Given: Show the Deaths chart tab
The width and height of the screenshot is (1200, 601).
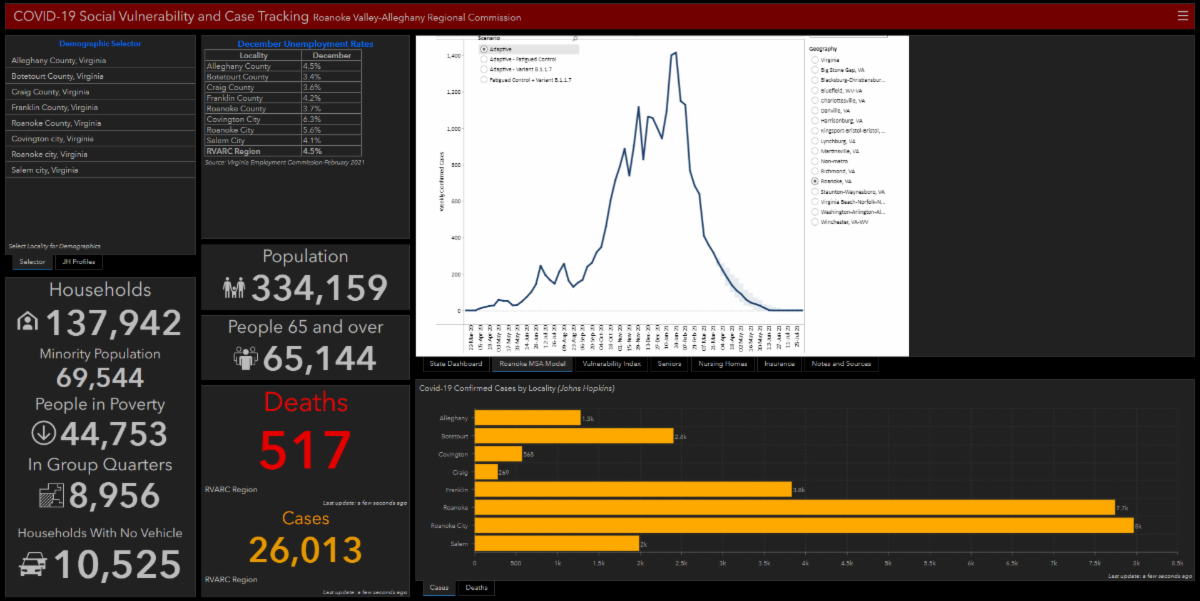Looking at the screenshot, I should 476,588.
